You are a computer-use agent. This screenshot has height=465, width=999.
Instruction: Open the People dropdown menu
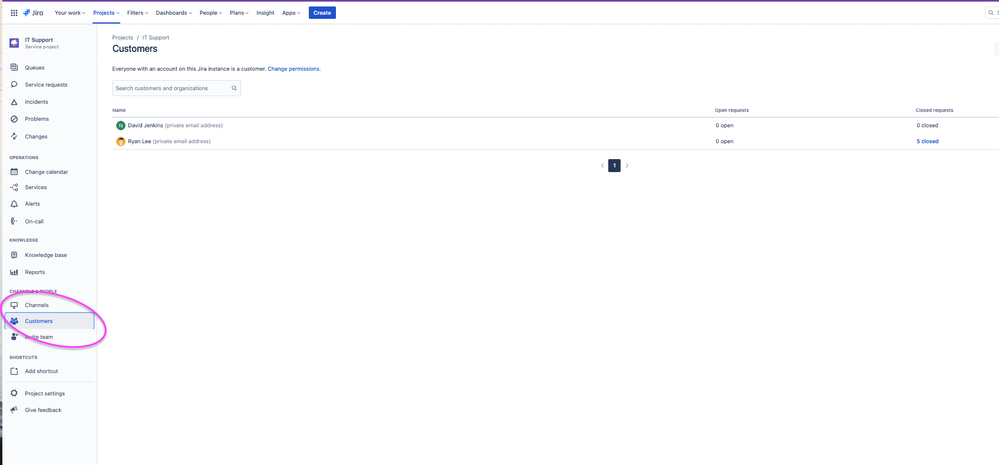click(x=210, y=13)
